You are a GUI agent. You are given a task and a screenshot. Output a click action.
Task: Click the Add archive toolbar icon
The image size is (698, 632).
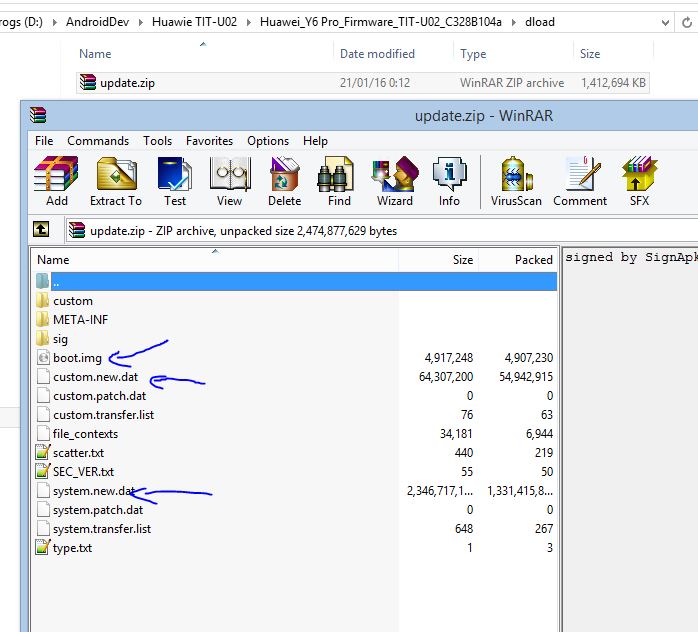(x=56, y=181)
